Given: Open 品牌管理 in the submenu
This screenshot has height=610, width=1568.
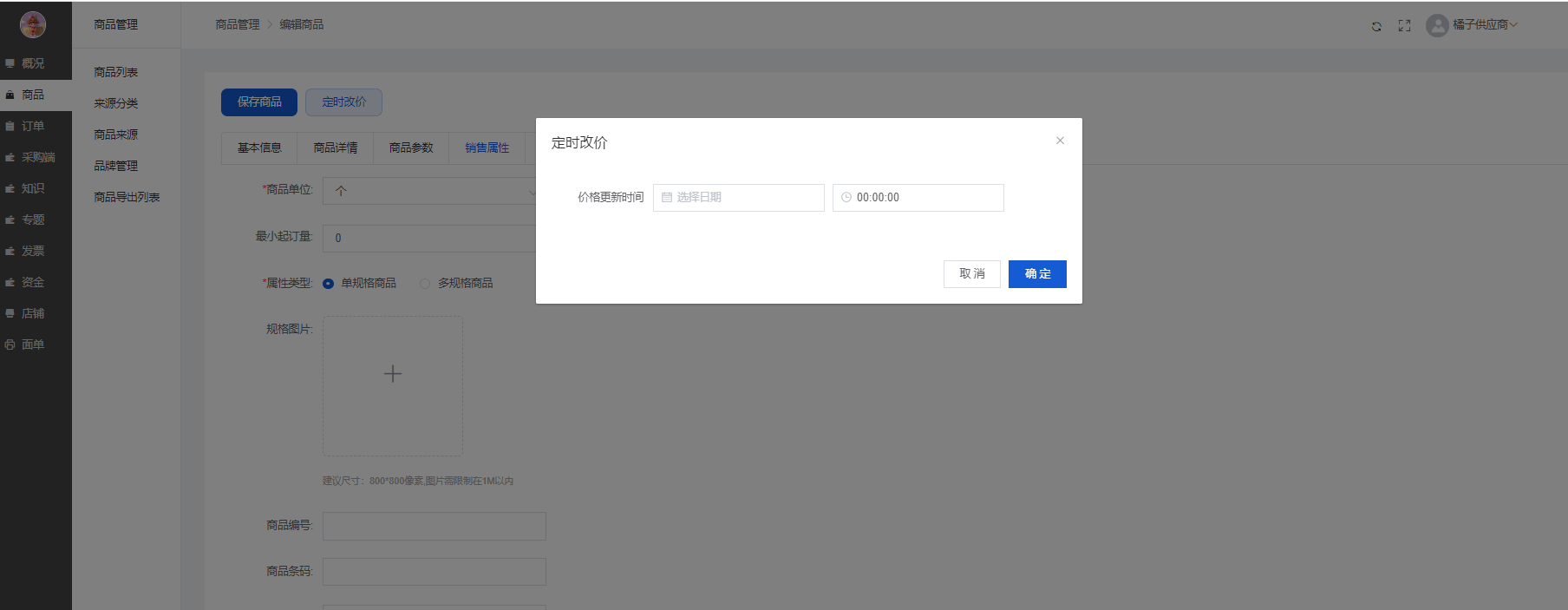Looking at the screenshot, I should pos(116,166).
